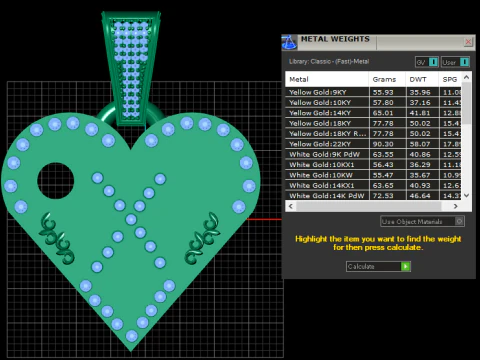Select the Yellow Gold:14KY row

[x=373, y=113]
